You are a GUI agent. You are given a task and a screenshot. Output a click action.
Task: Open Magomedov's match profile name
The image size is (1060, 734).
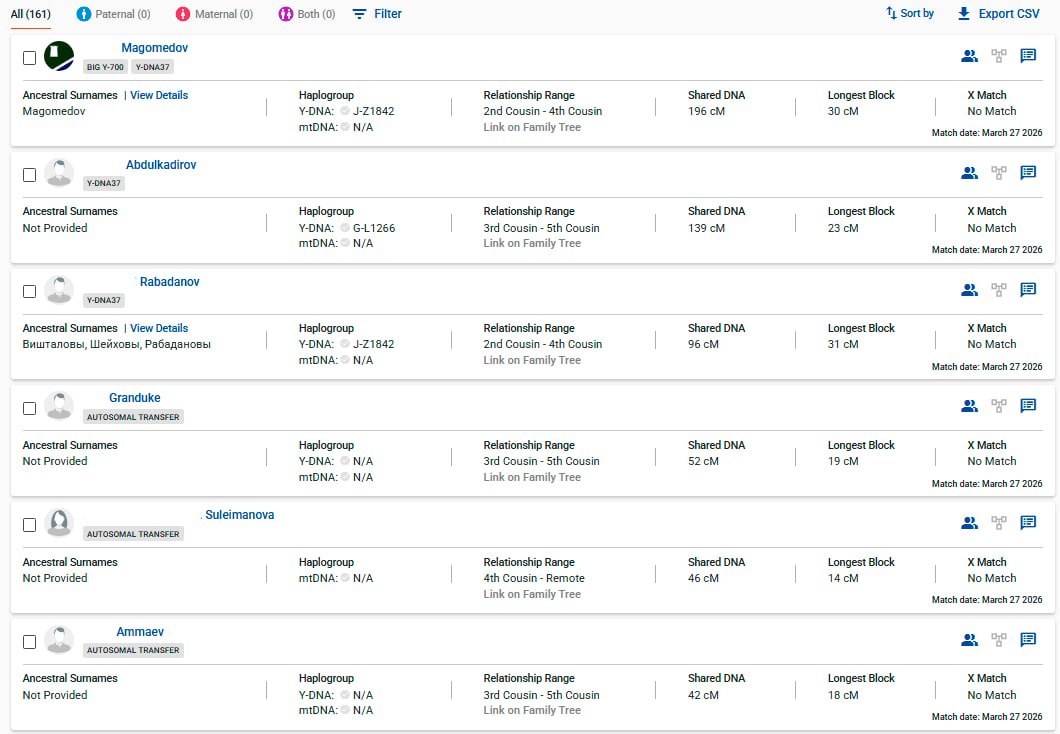(155, 48)
